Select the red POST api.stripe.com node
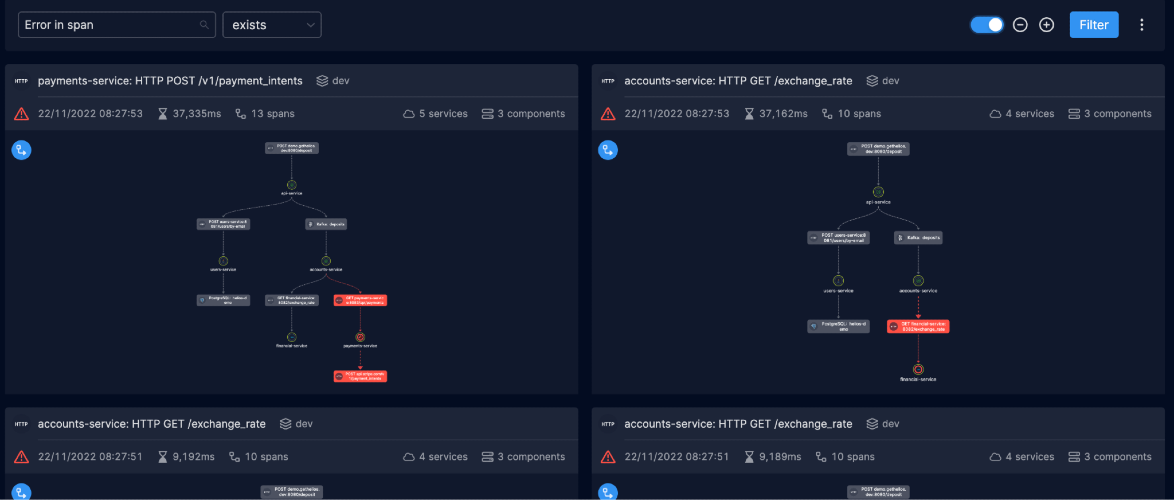Image resolution: width=1174 pixels, height=500 pixels. [360, 376]
